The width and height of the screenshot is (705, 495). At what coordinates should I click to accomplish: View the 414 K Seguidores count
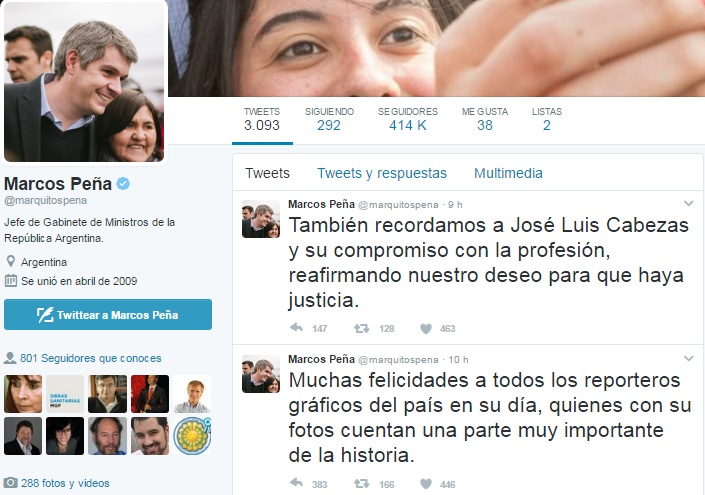pos(408,119)
